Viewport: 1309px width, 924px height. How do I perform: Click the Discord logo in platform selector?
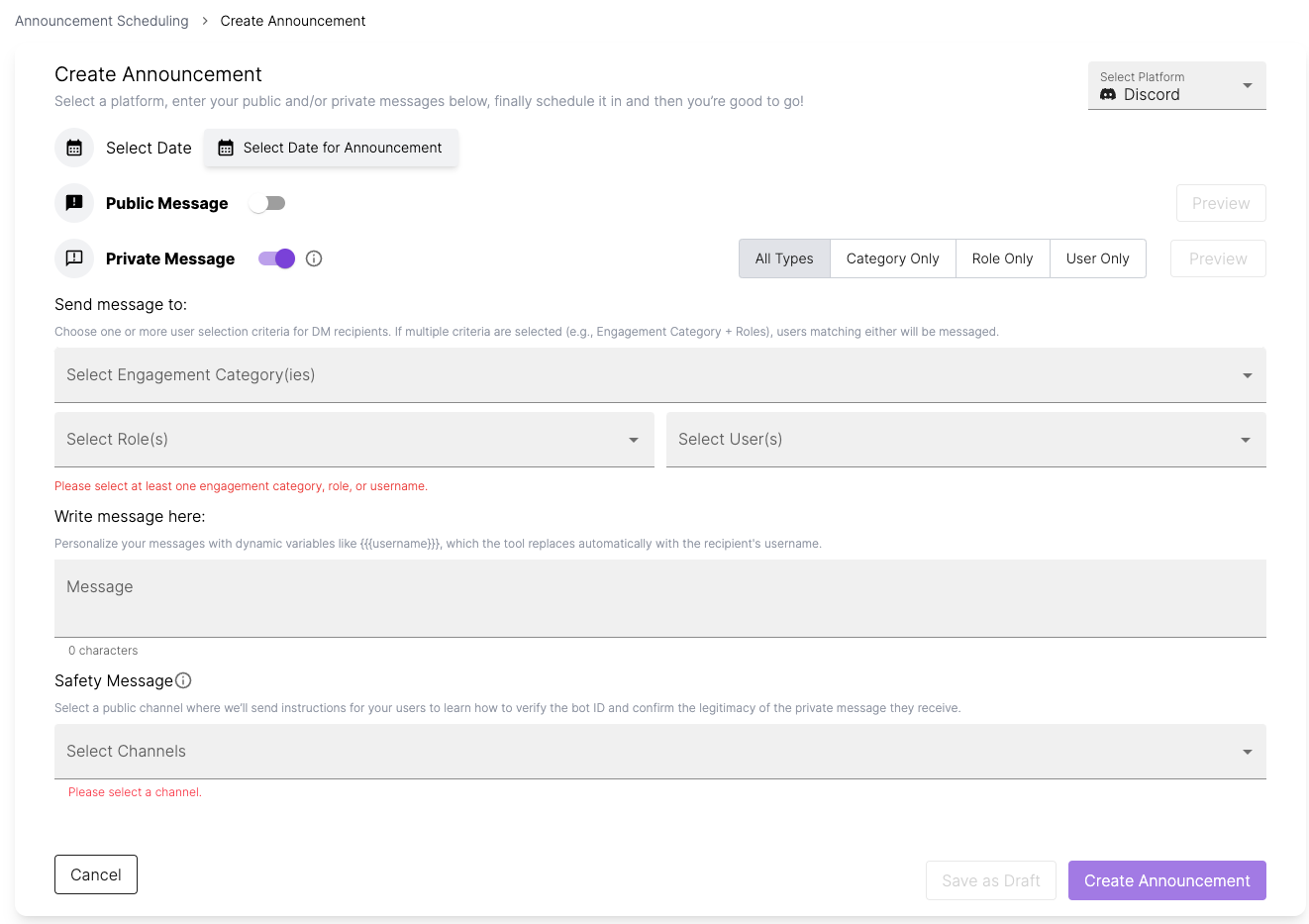coord(1108,94)
